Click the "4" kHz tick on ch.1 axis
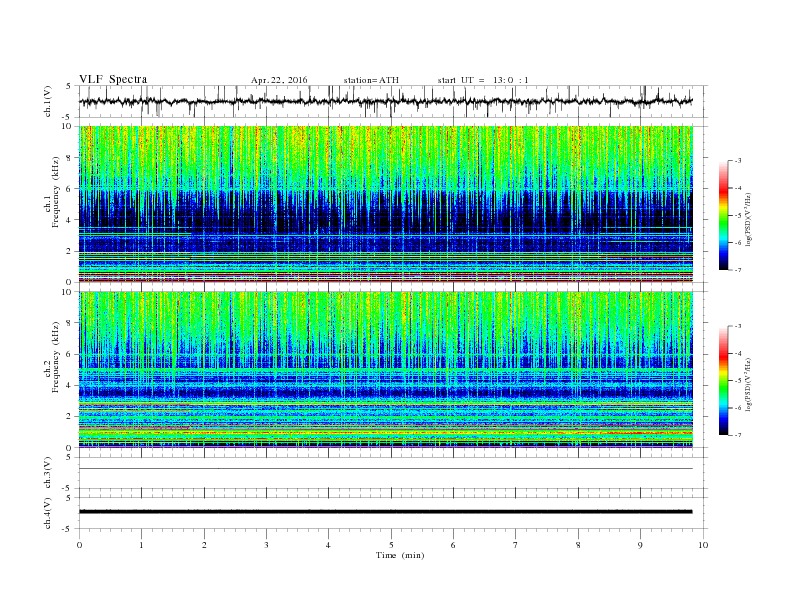Image resolution: width=792 pixels, height=612 pixels. [x=69, y=220]
